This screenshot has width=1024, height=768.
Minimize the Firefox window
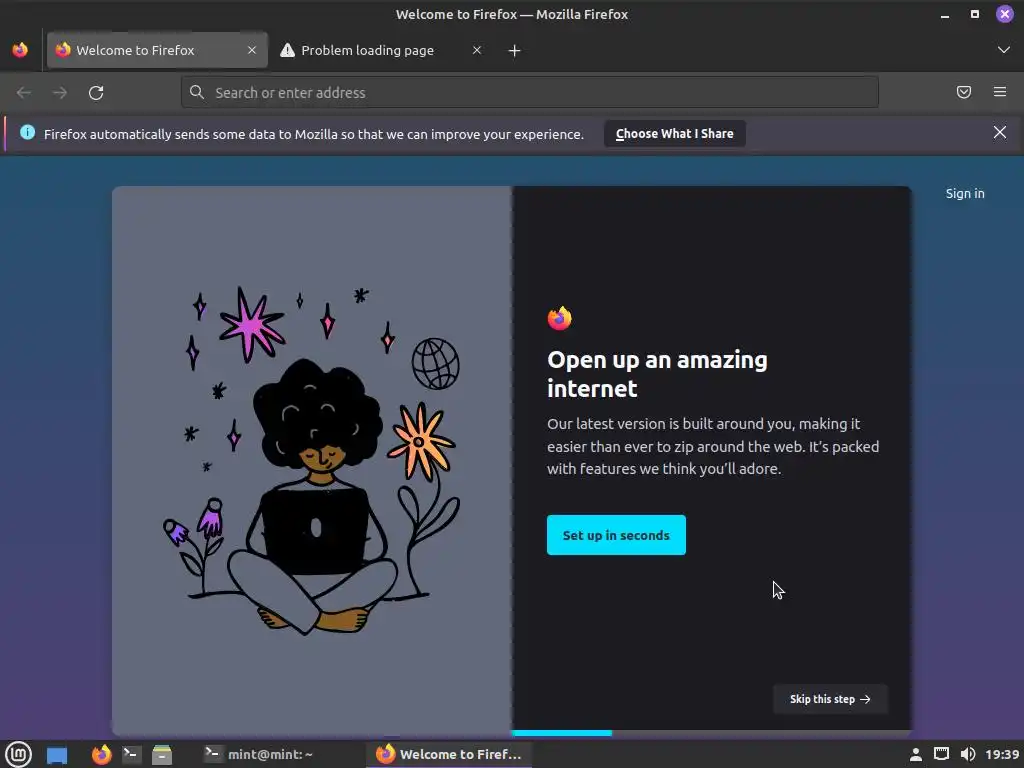945,14
